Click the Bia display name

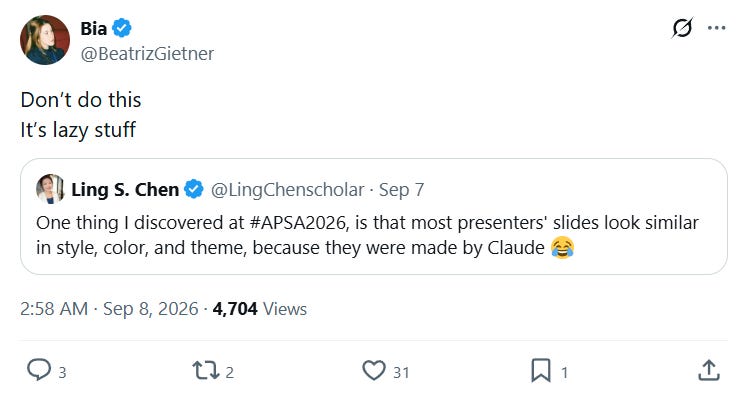pos(94,28)
